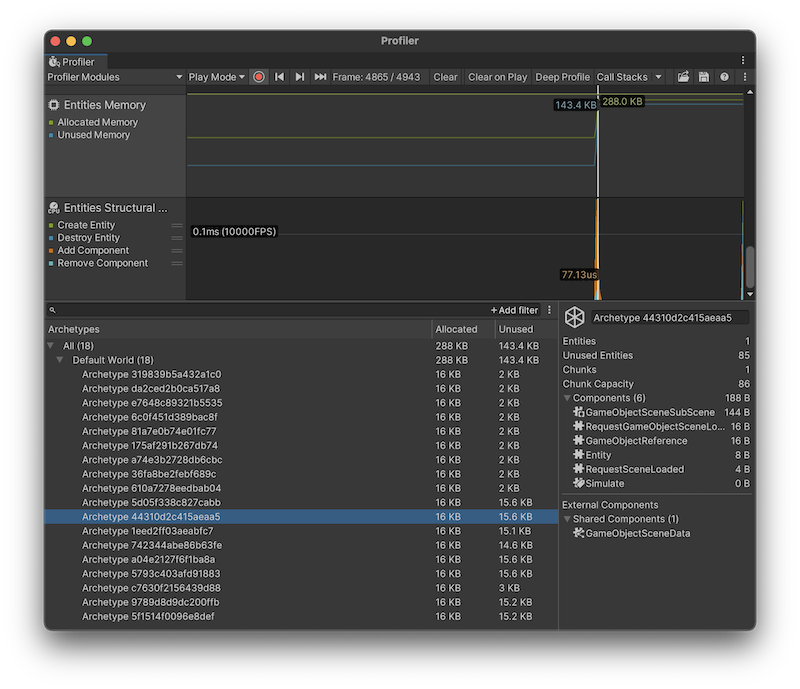Toggle Clear on Play
The image size is (800, 689).
[x=497, y=76]
